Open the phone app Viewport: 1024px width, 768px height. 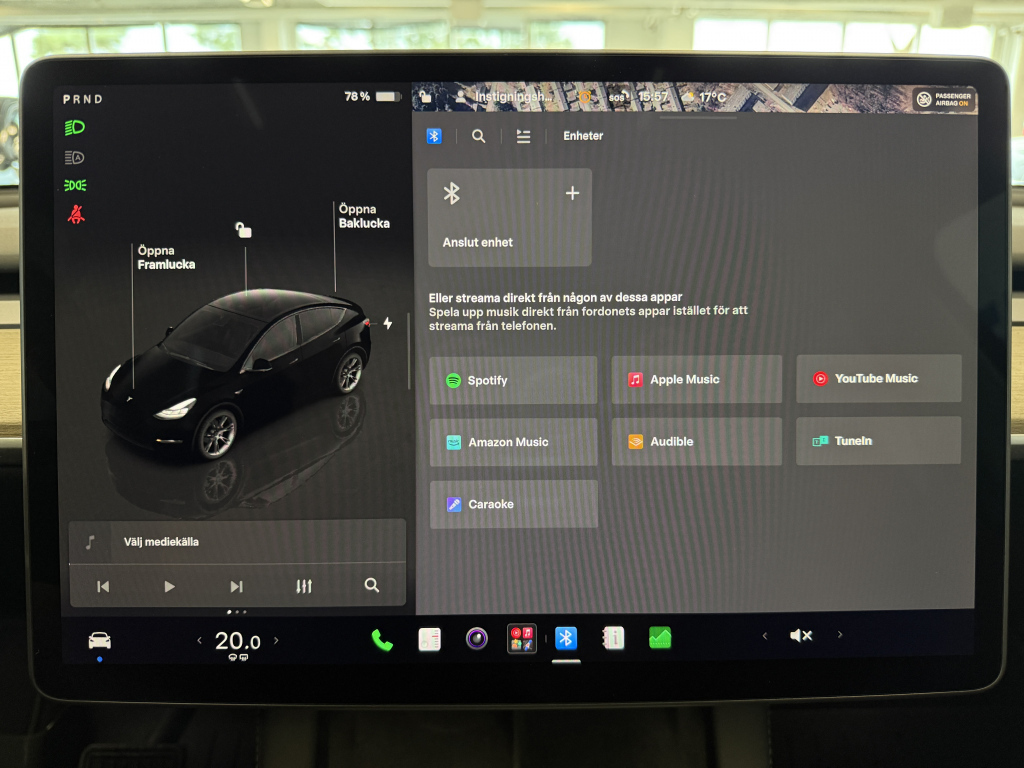382,640
